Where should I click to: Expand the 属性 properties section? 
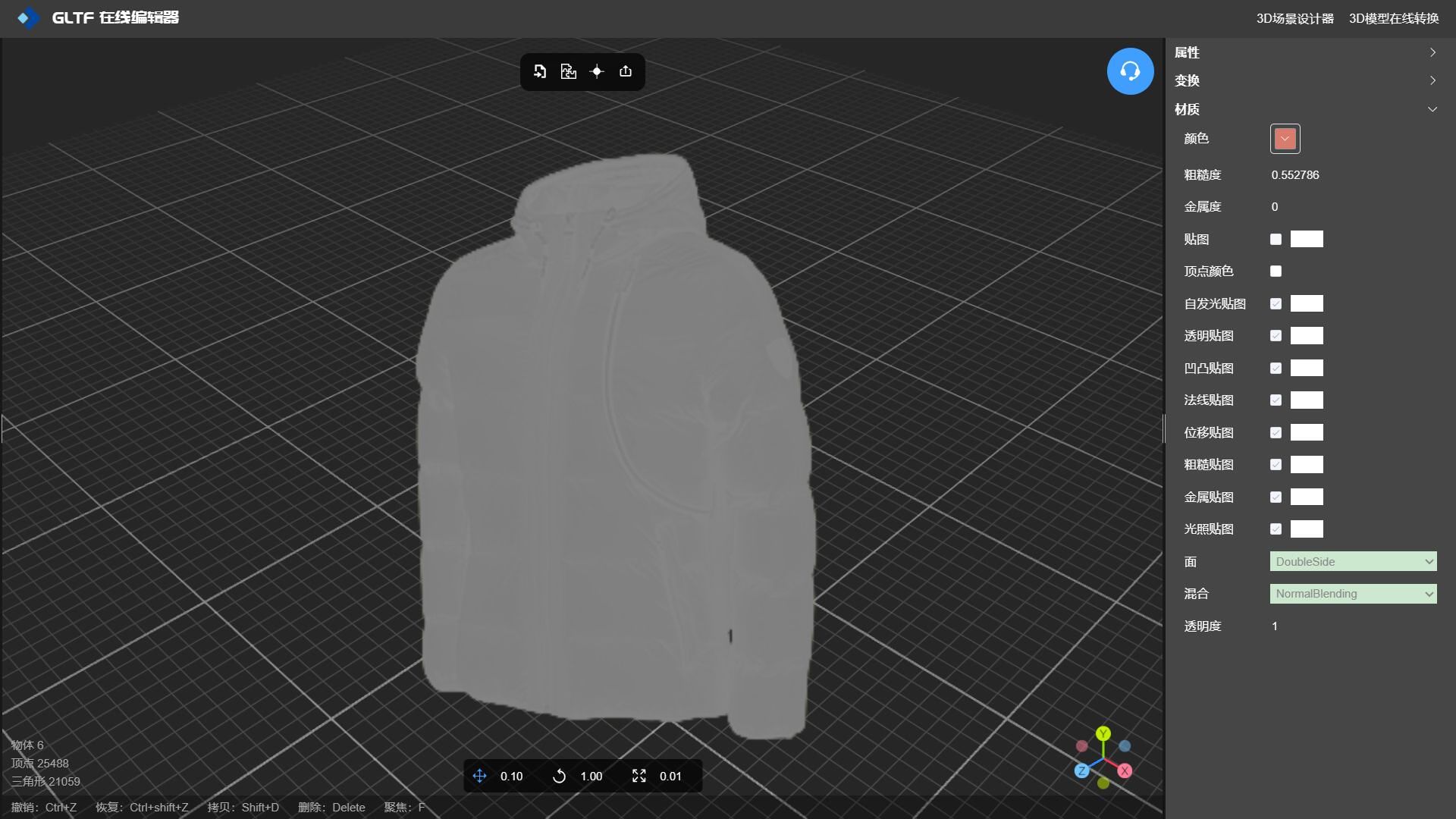pos(1306,52)
